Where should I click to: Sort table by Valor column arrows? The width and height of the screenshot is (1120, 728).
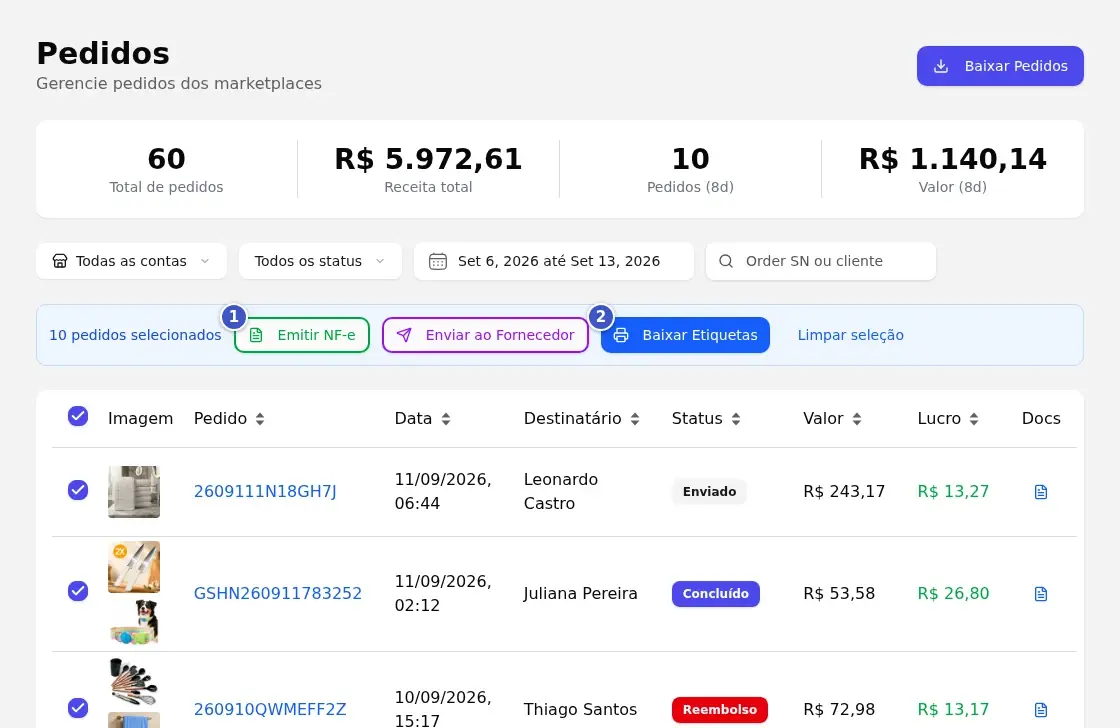coord(857,419)
